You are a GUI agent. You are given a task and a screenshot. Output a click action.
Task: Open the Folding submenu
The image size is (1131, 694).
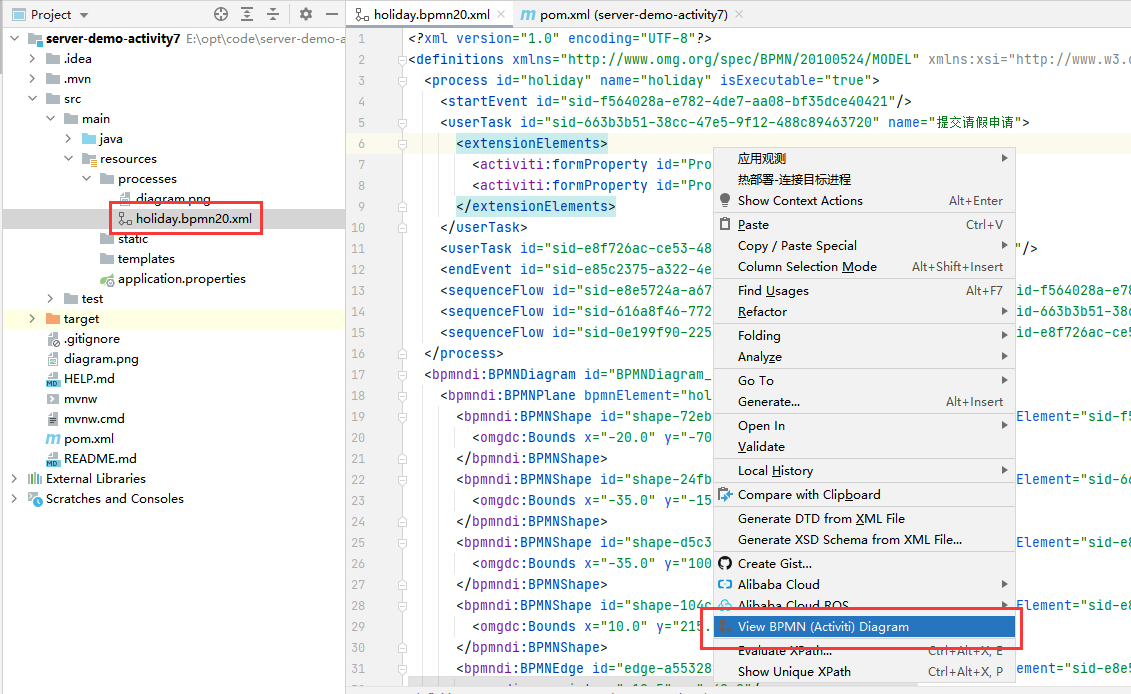coord(864,335)
